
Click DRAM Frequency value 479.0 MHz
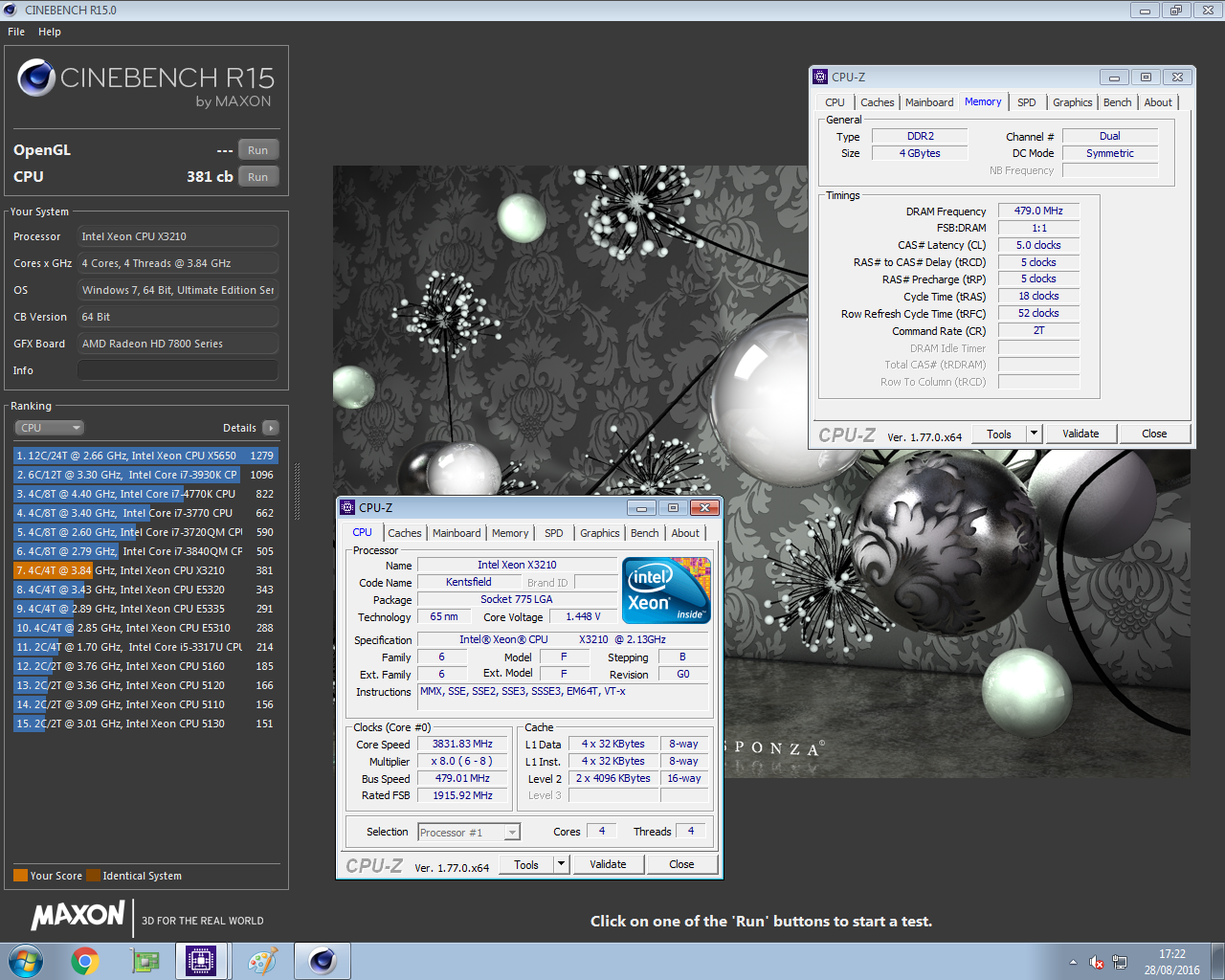(x=1038, y=211)
